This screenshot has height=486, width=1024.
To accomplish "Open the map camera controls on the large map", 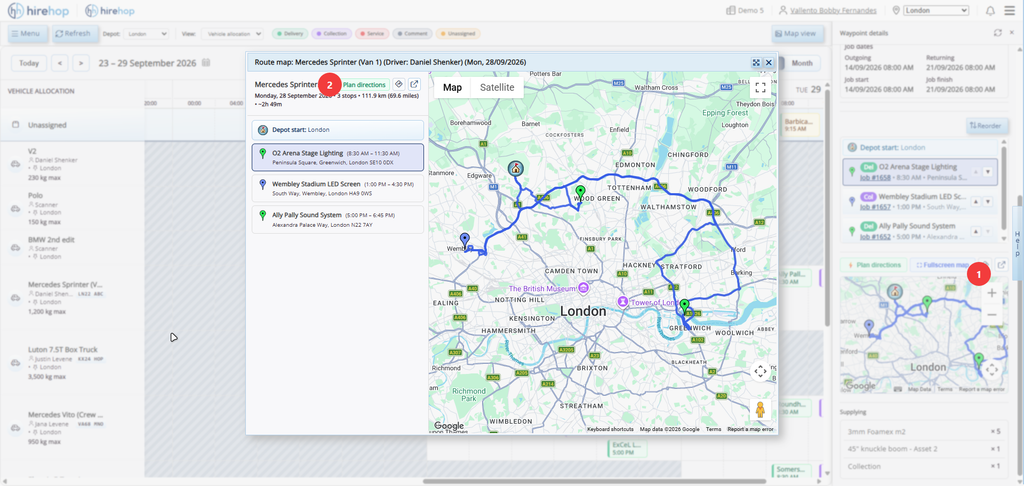I will [x=760, y=372].
